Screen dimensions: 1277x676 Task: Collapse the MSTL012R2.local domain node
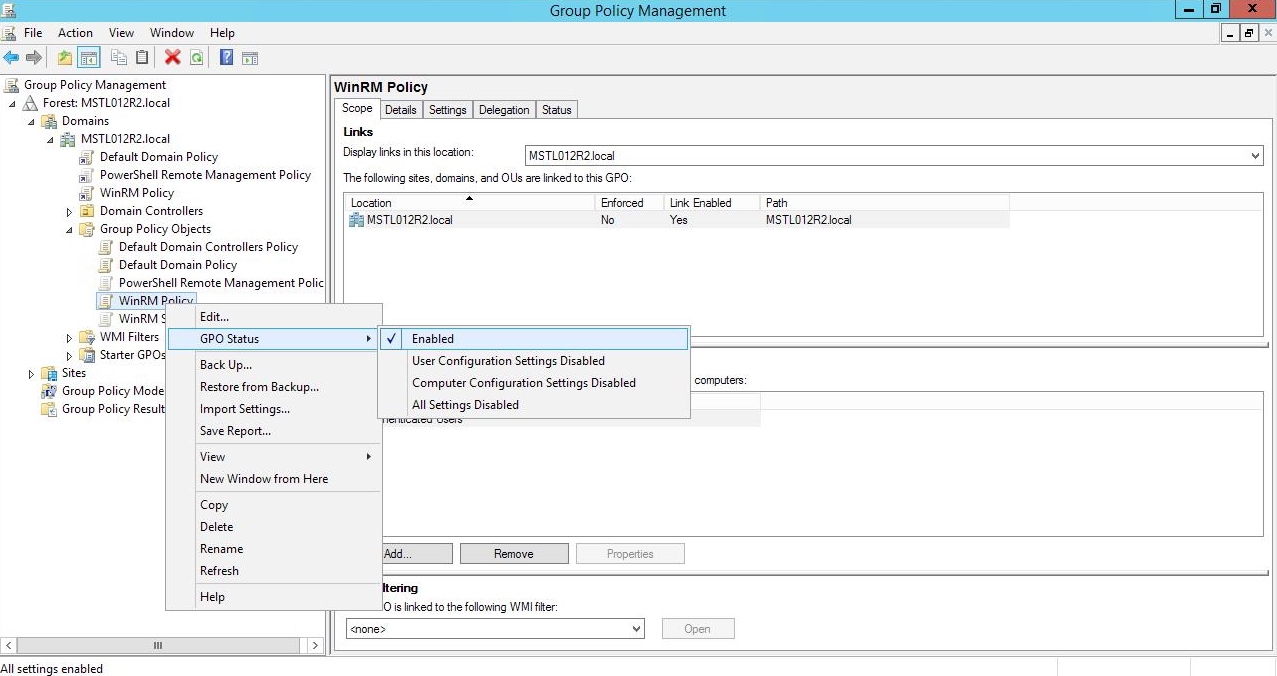[51, 140]
